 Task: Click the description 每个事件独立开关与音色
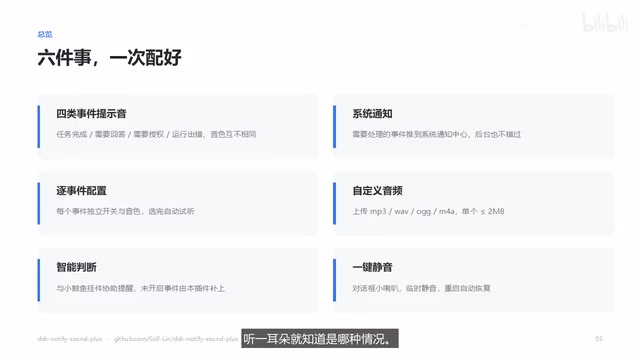[125, 211]
